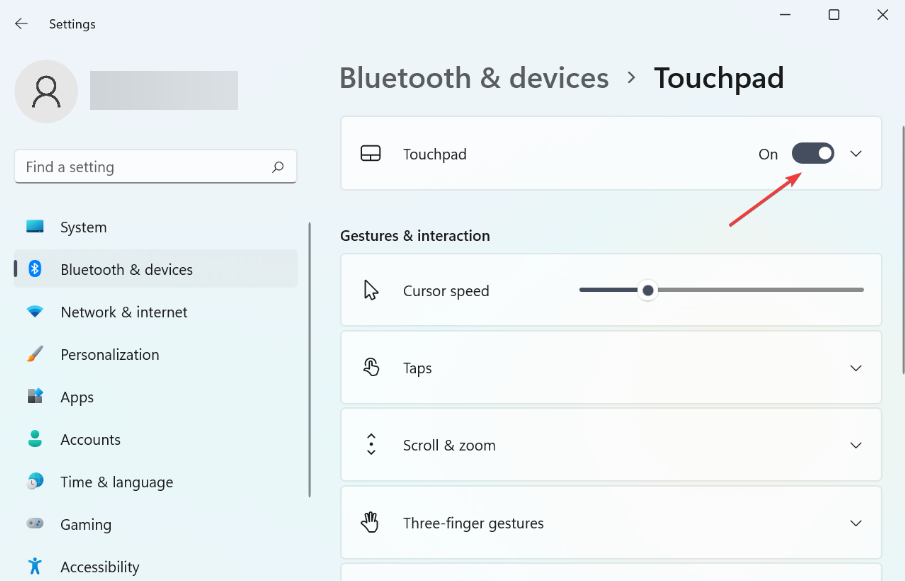Expand the Touchpad options chevron
Viewport: 905px width, 581px height.
pyautogui.click(x=856, y=153)
